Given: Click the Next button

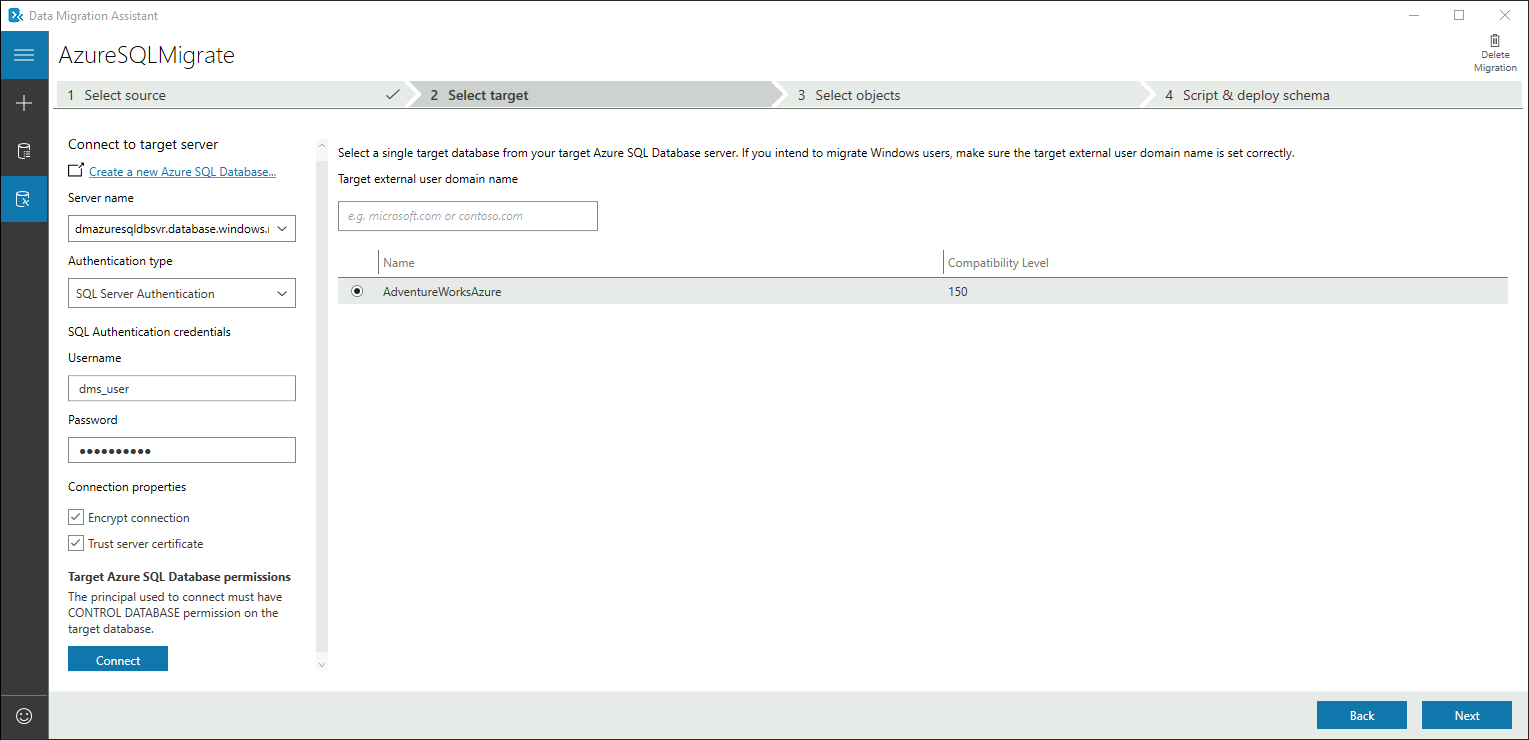Looking at the screenshot, I should (x=1467, y=715).
